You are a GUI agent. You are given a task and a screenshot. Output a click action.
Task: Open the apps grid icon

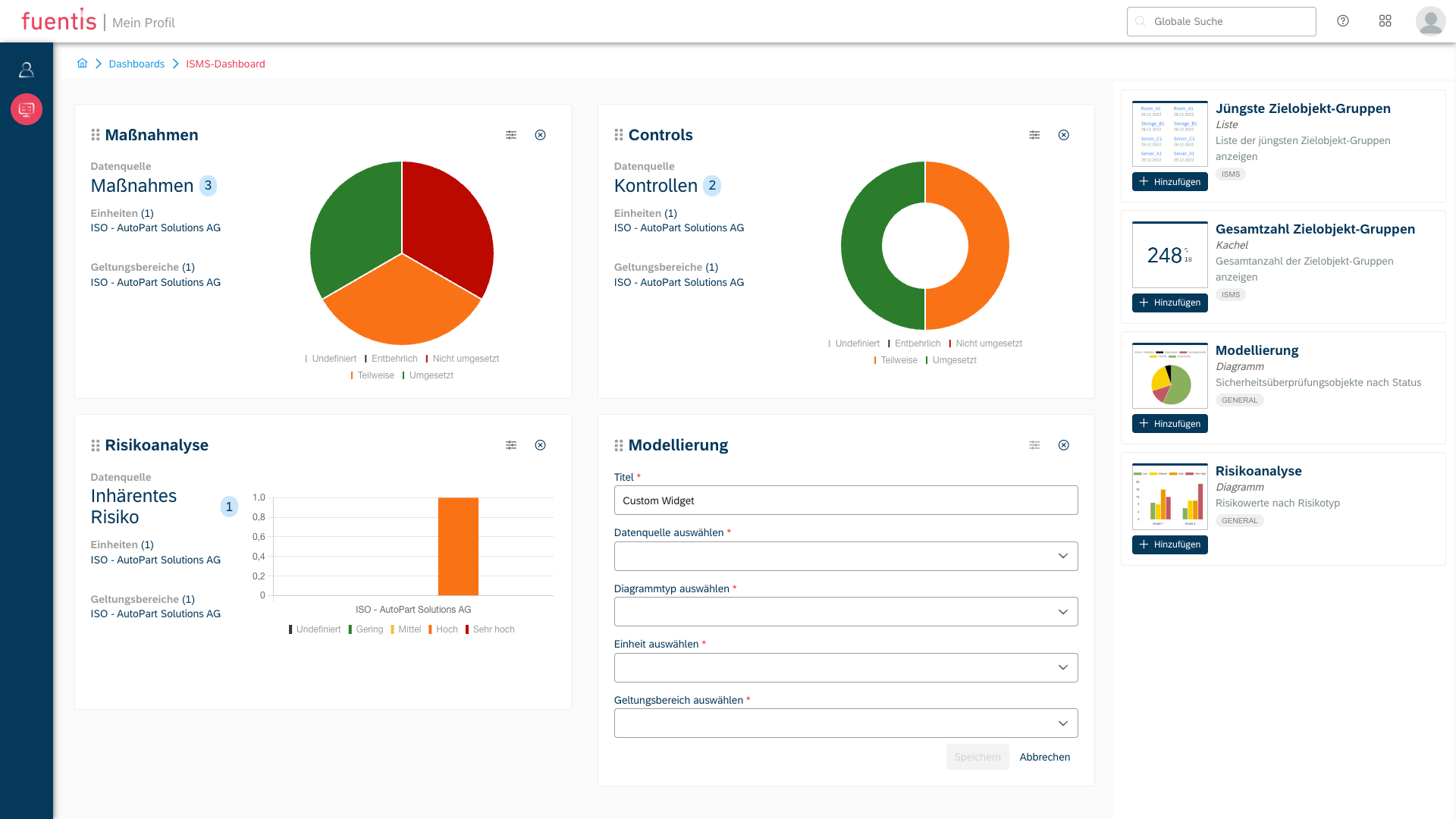click(1385, 21)
